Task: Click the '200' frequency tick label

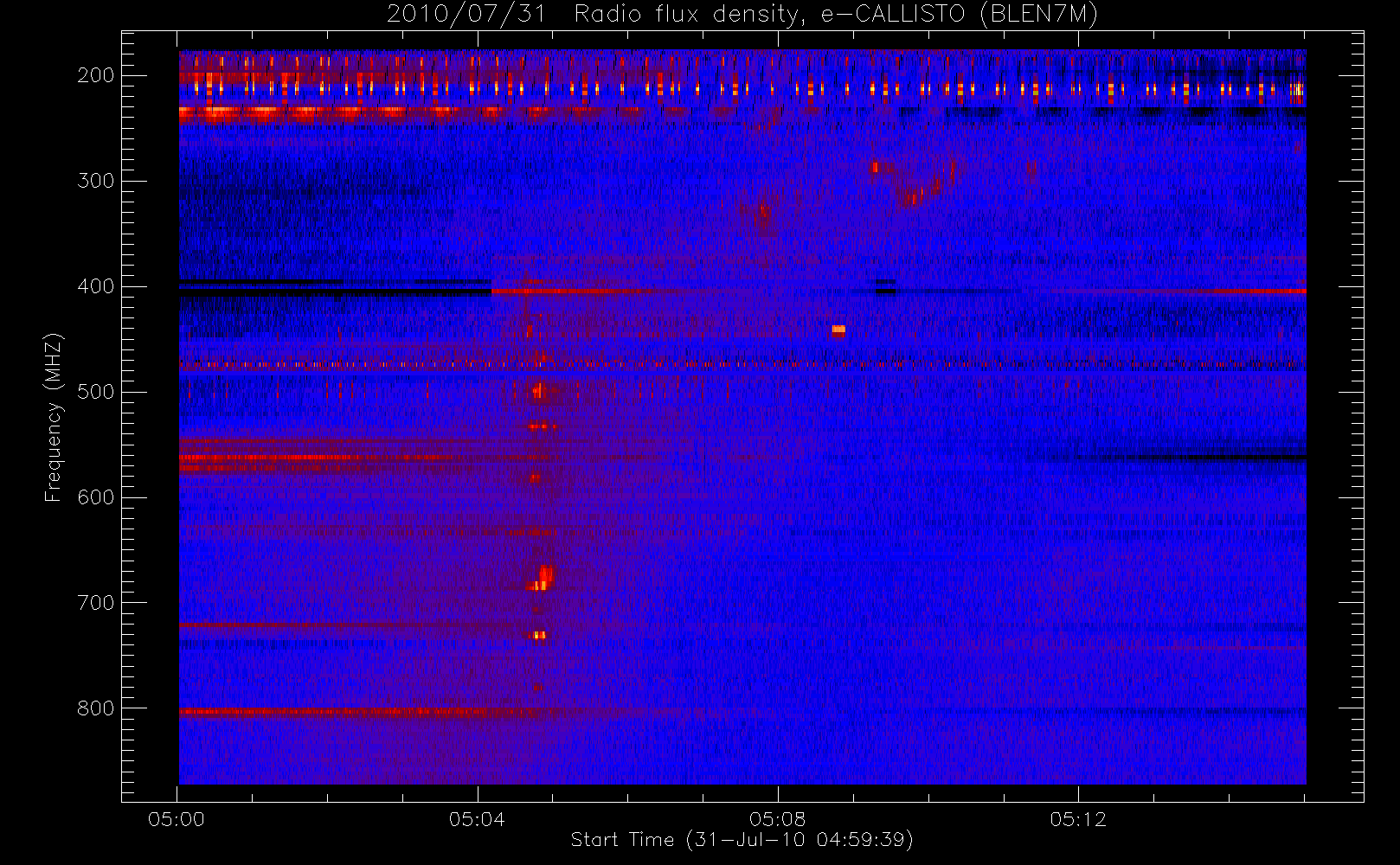Action: tap(96, 75)
